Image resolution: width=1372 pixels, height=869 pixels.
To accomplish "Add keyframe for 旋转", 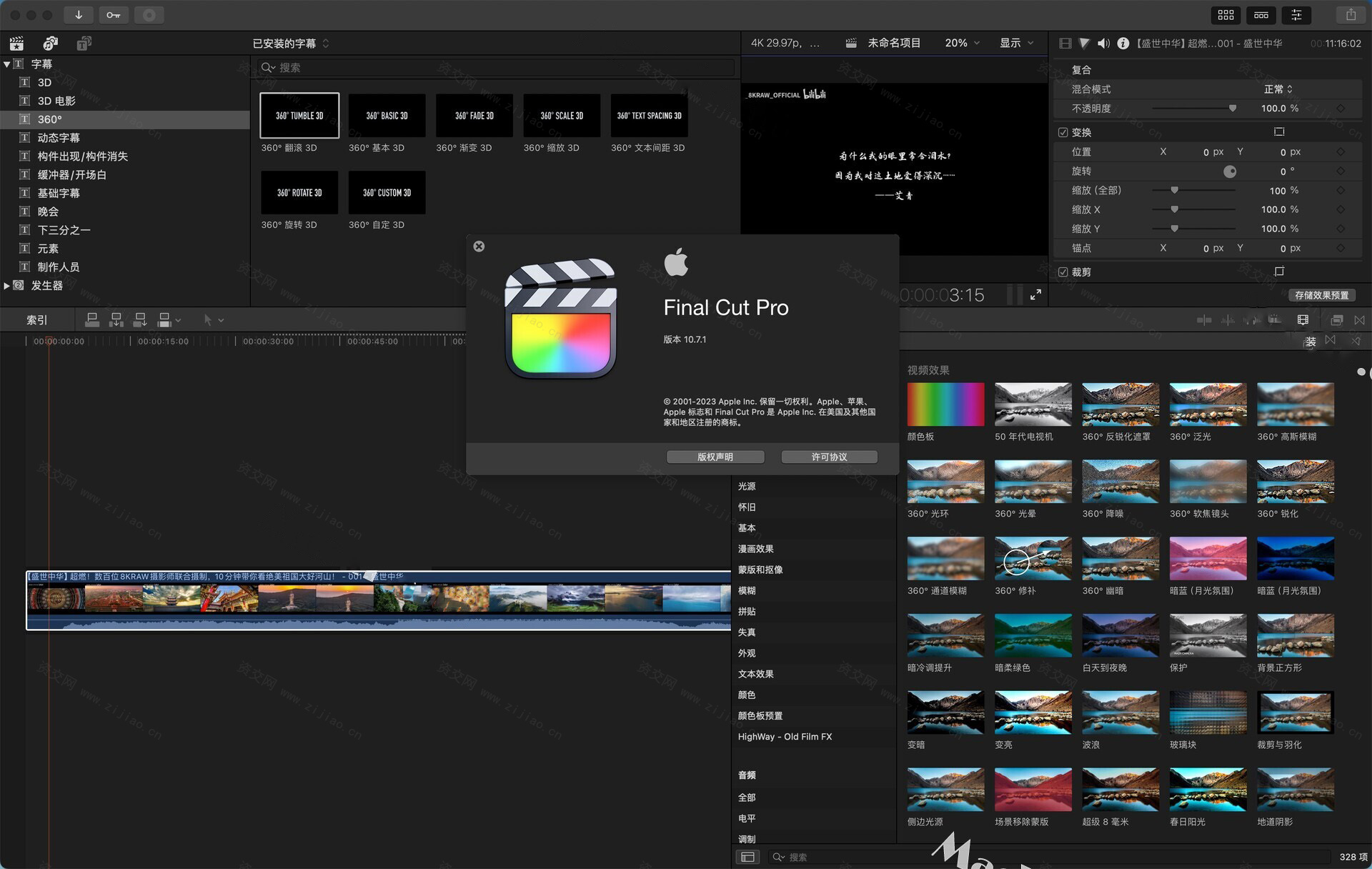I will tap(1340, 172).
